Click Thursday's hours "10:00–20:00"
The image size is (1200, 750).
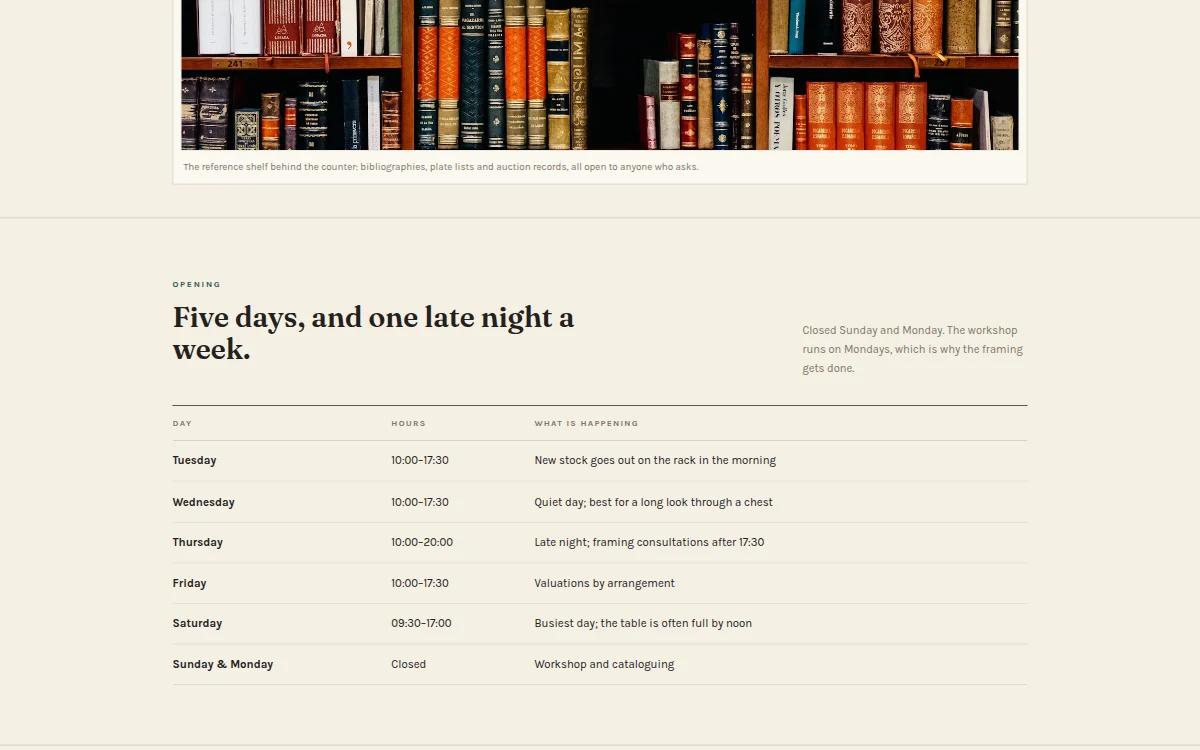click(422, 543)
